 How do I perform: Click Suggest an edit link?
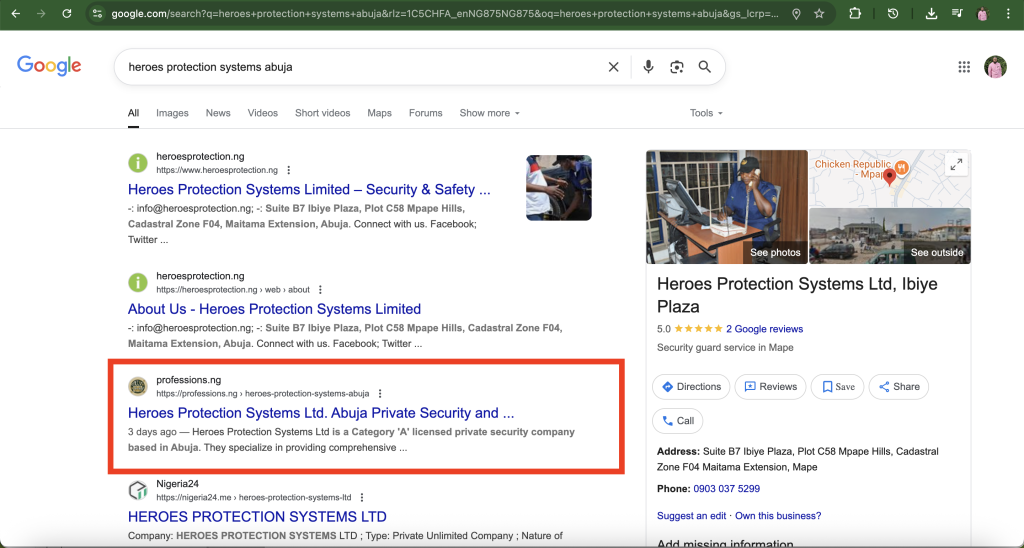click(692, 516)
